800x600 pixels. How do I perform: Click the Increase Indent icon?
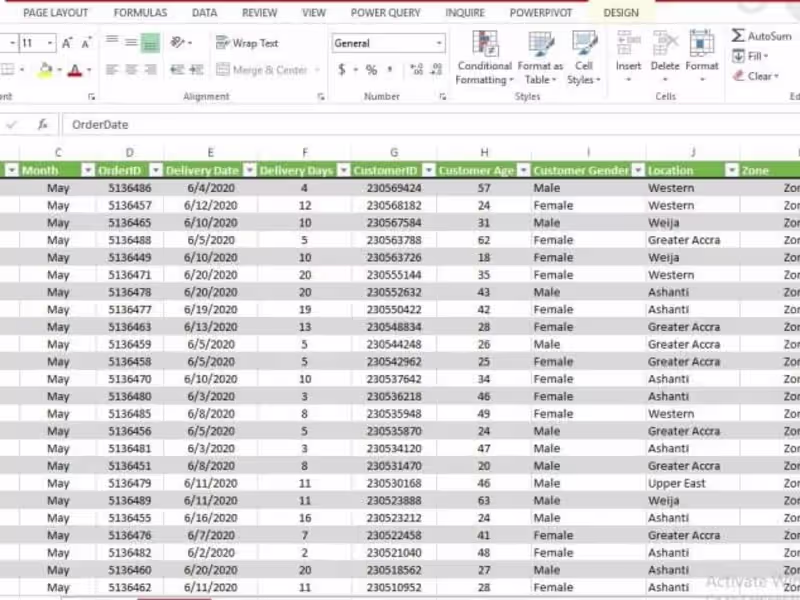196,69
